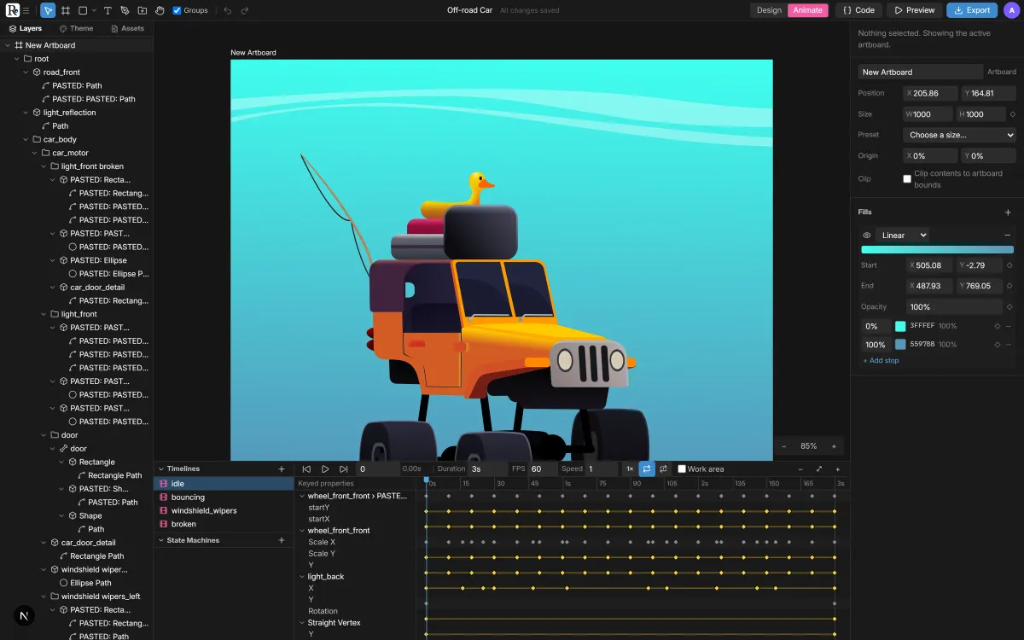Select the Text tool
Viewport: 1024px width, 640px height.
click(x=108, y=10)
